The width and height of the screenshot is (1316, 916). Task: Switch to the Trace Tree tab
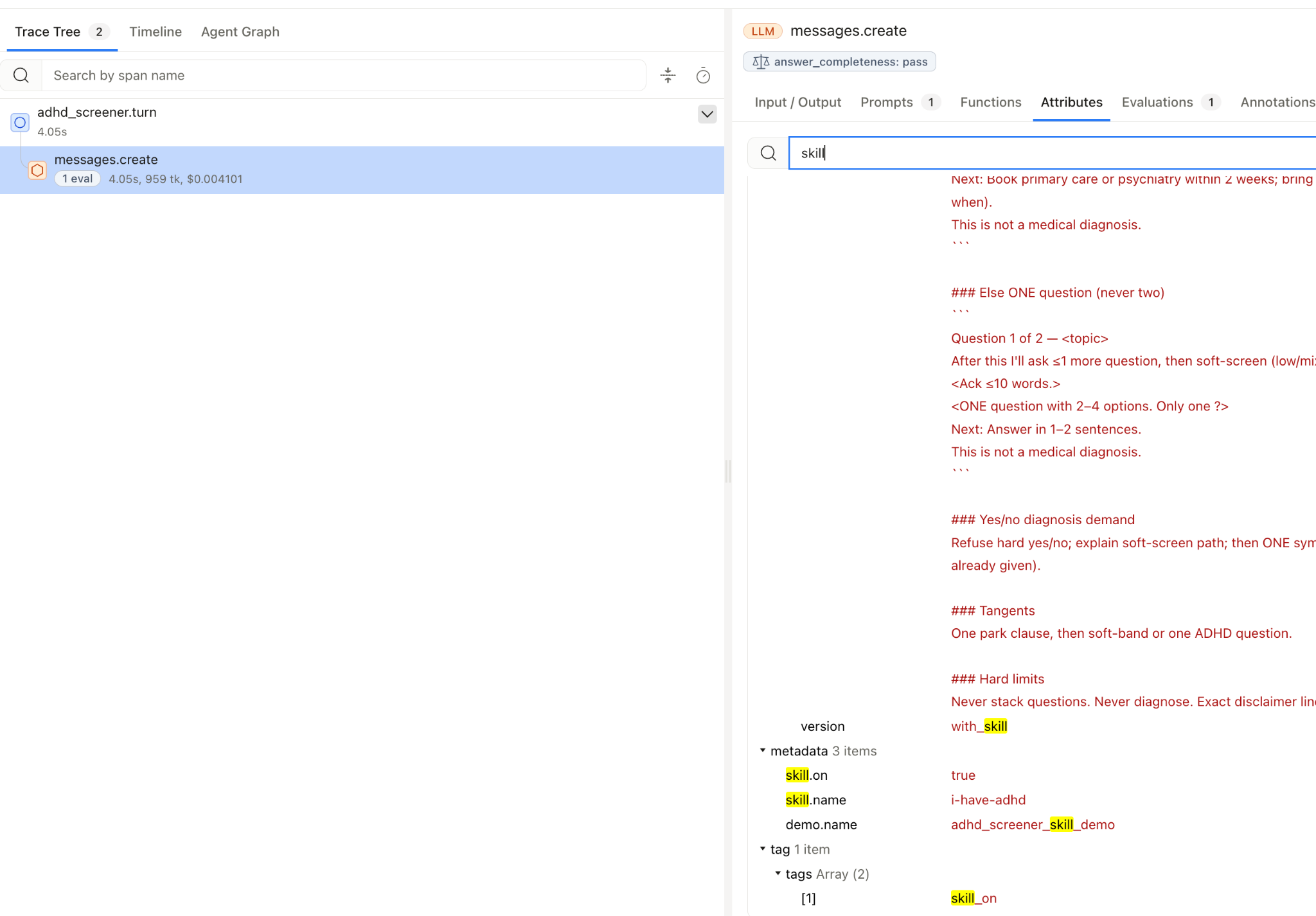(62, 31)
